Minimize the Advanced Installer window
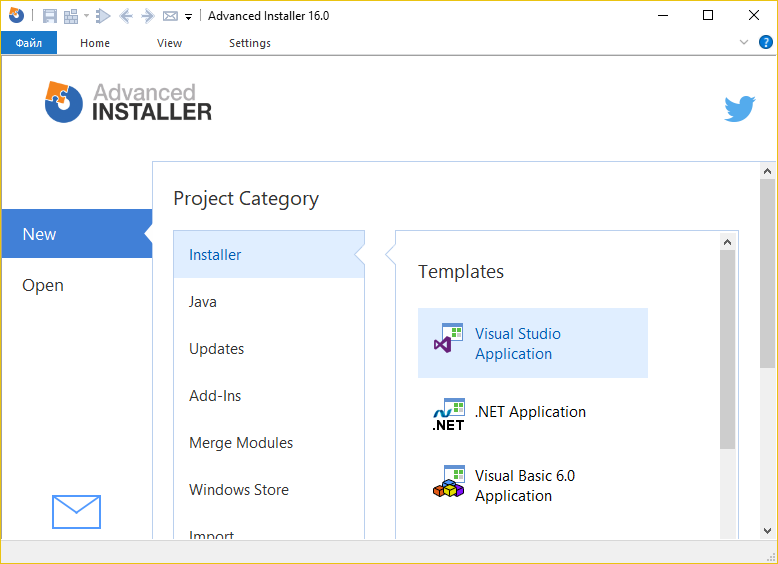The width and height of the screenshot is (778, 564). 662,15
